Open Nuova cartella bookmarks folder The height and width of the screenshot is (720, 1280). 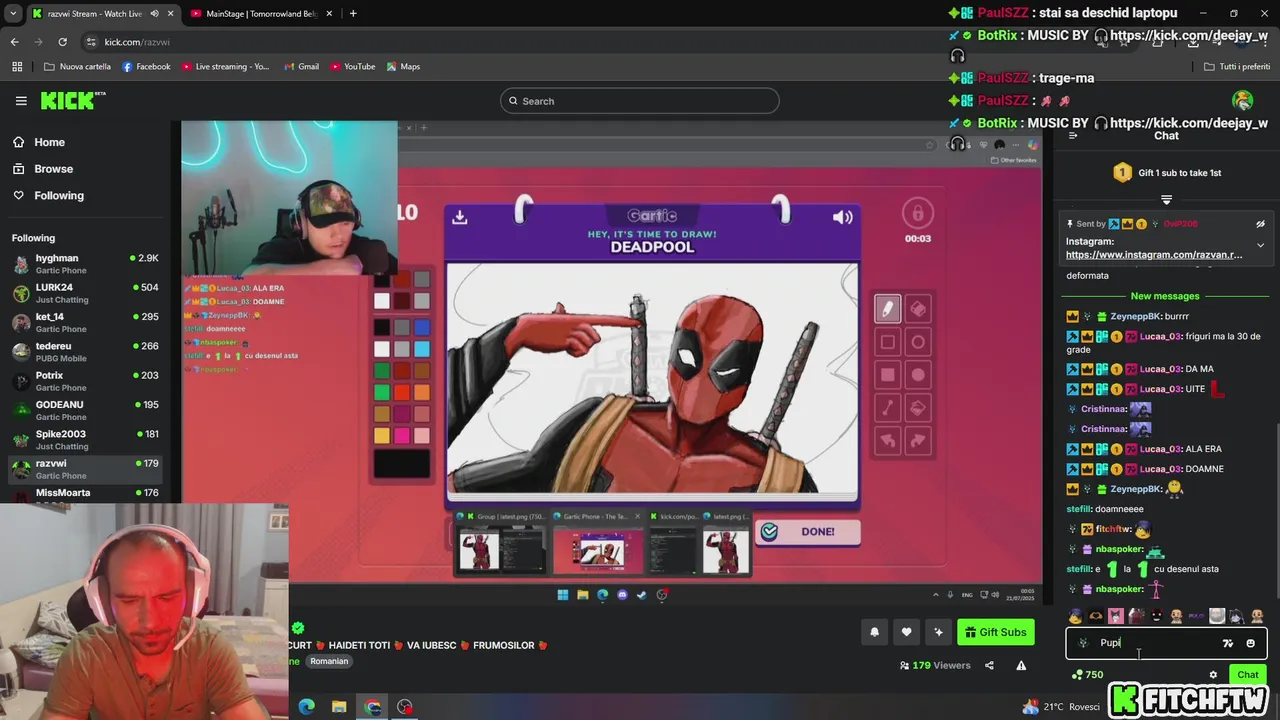(78, 66)
